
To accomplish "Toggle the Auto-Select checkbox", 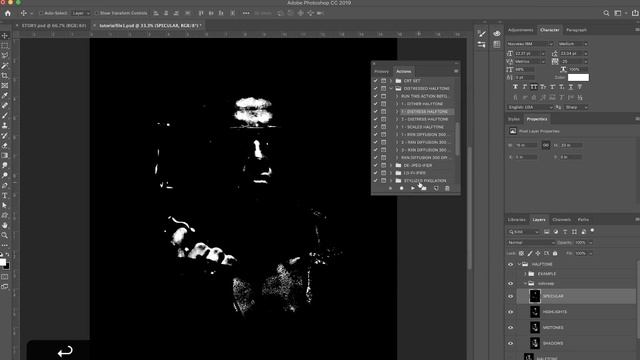I will (x=41, y=13).
